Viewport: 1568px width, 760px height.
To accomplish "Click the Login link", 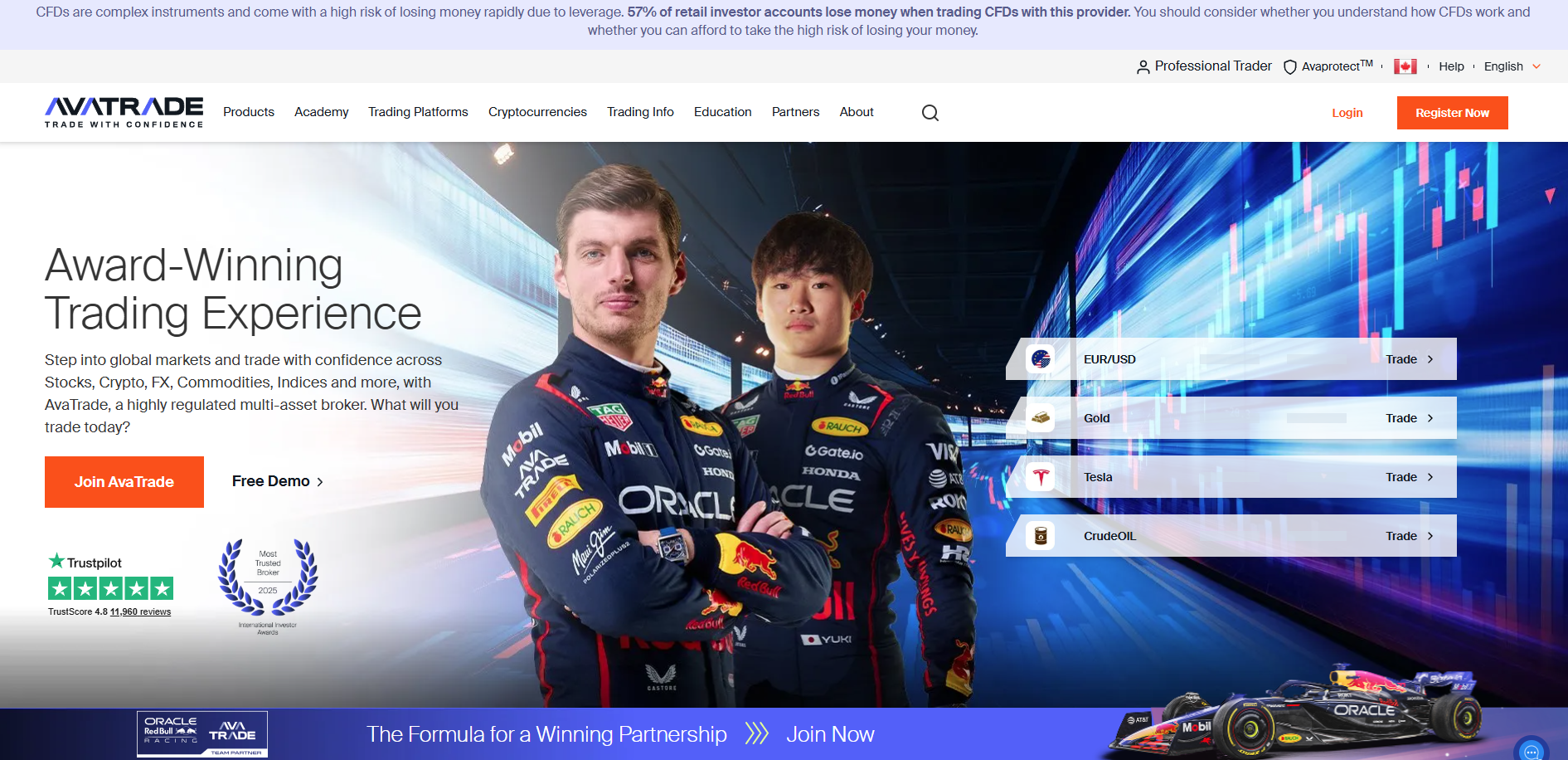I will tap(1347, 113).
